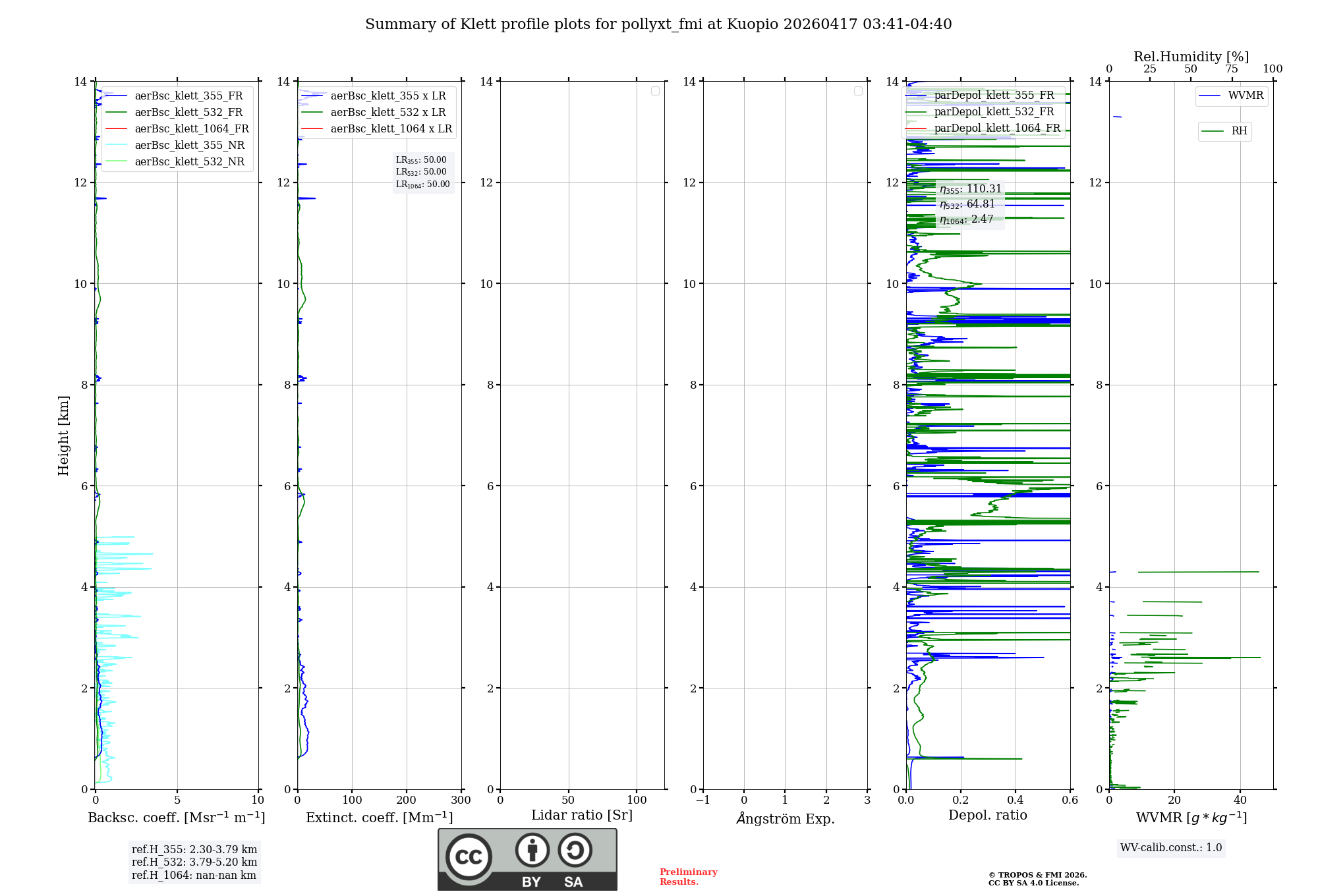Click aerBsc_klett_532 x LR legend entry
Screen dimensions: 1318x896
tap(387, 113)
